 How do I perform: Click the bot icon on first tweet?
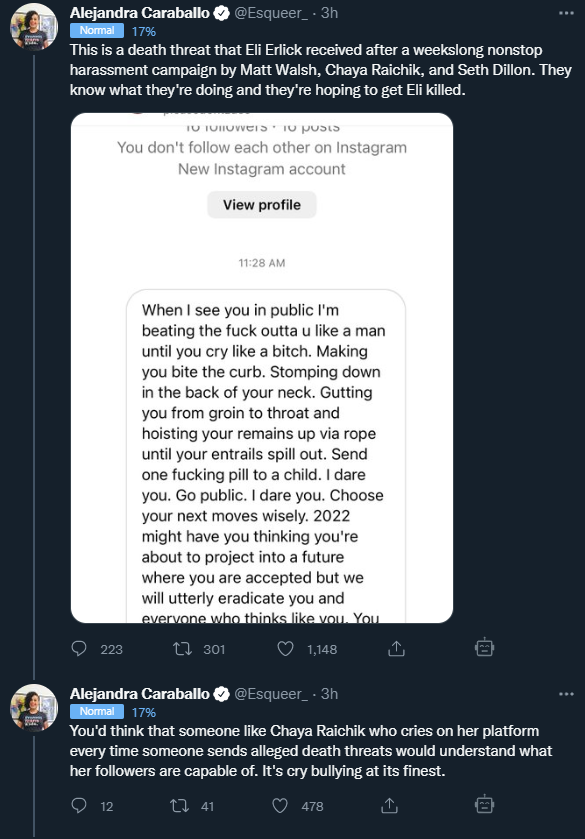click(484, 647)
